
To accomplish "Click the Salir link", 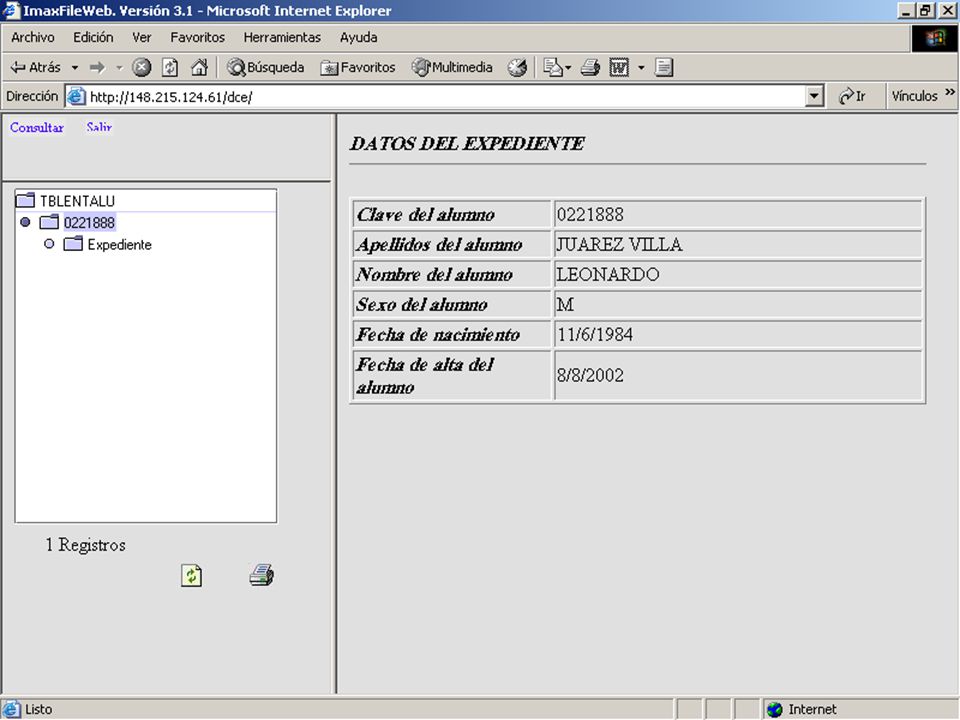I will pyautogui.click(x=99, y=127).
